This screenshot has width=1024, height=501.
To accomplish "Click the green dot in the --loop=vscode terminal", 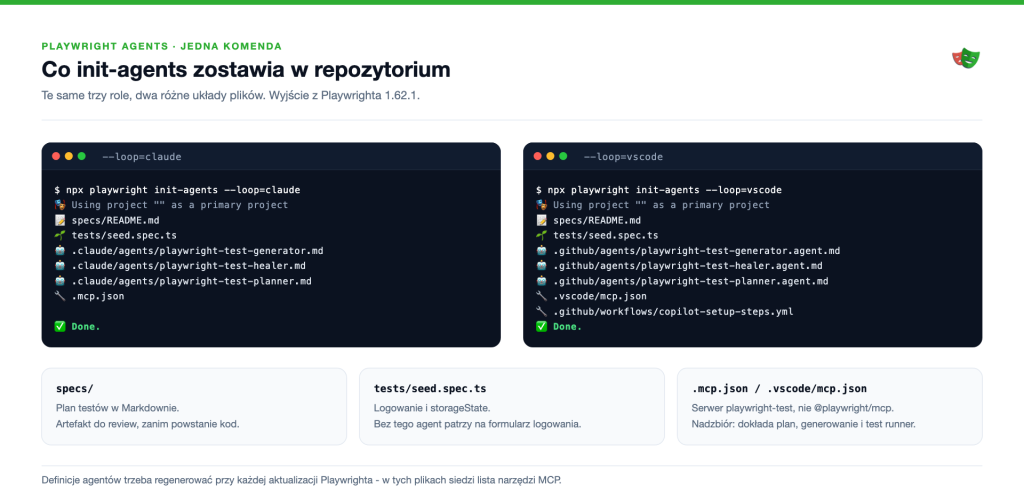I will pyautogui.click(x=563, y=156).
